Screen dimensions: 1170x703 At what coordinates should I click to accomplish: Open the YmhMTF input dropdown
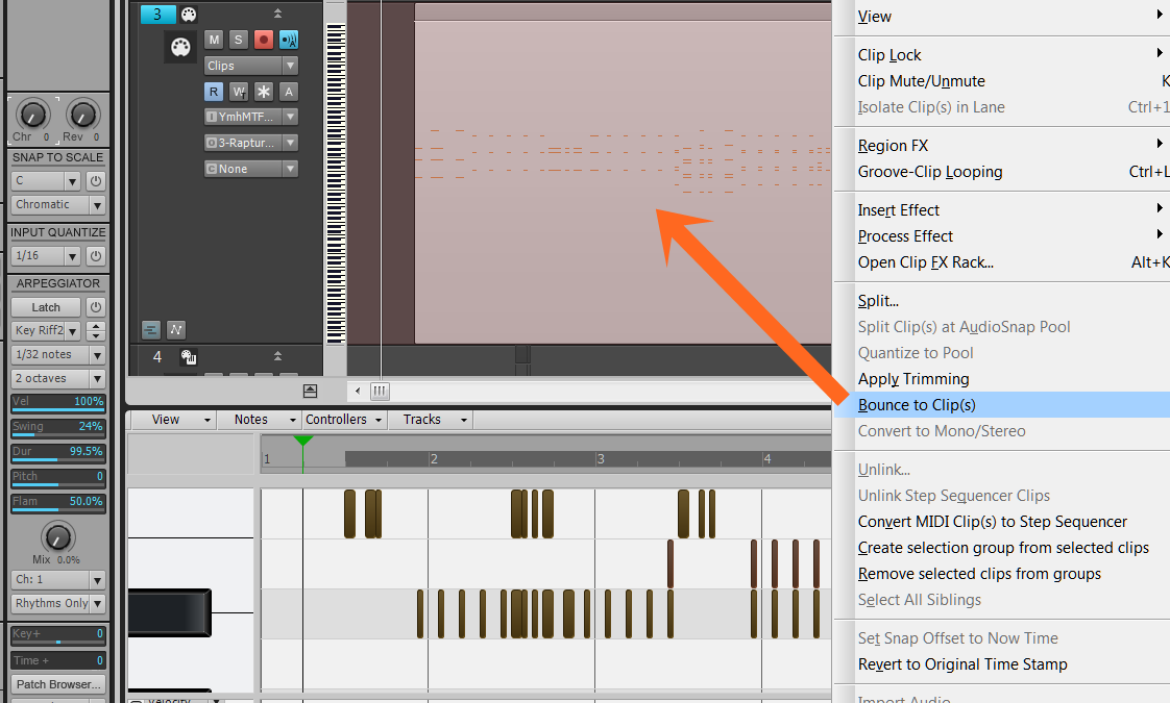pos(251,116)
